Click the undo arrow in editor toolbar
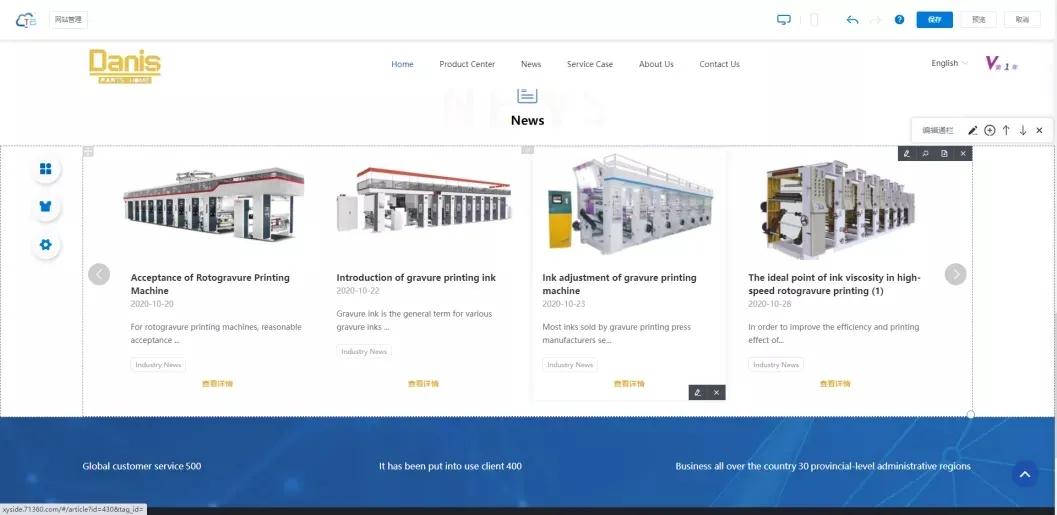The image size is (1057, 515). click(852, 20)
